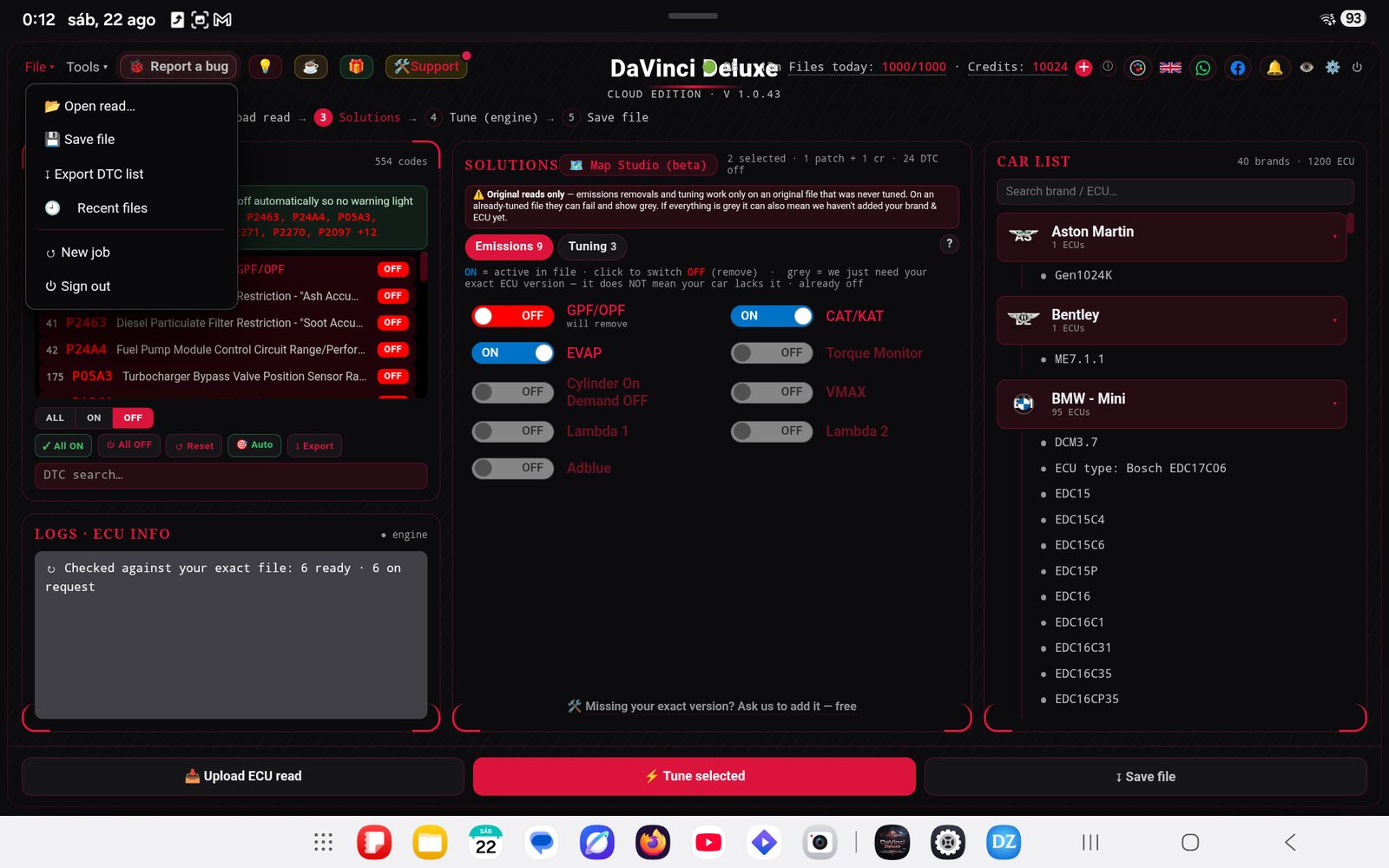
Task: Filter DTC list by ON
Action: [x=94, y=418]
